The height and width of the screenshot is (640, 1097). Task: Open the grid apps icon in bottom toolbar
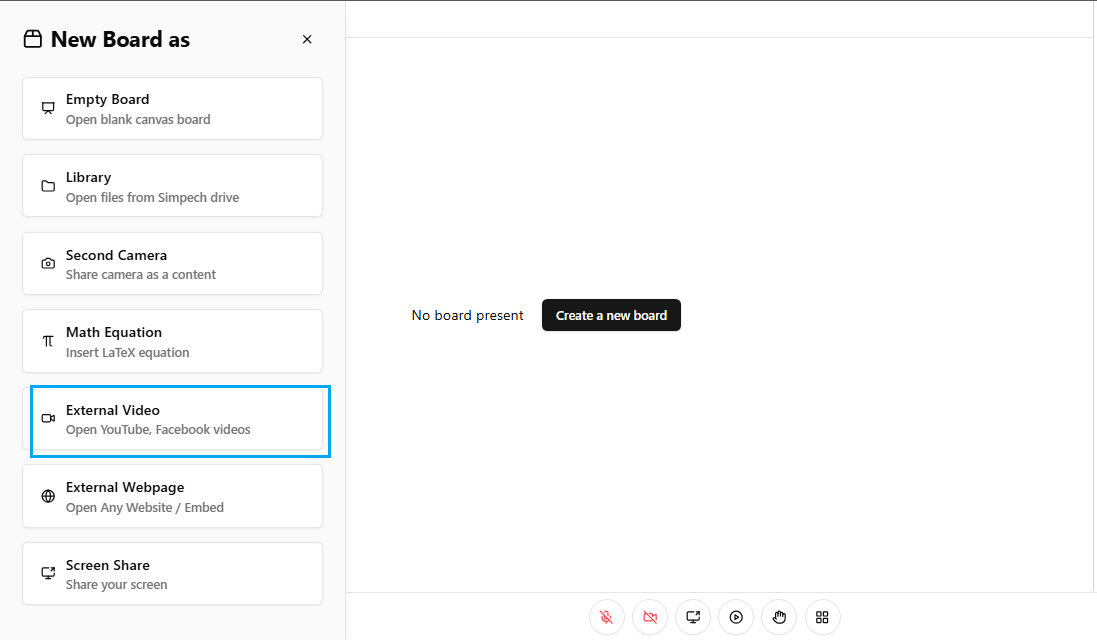coord(822,617)
